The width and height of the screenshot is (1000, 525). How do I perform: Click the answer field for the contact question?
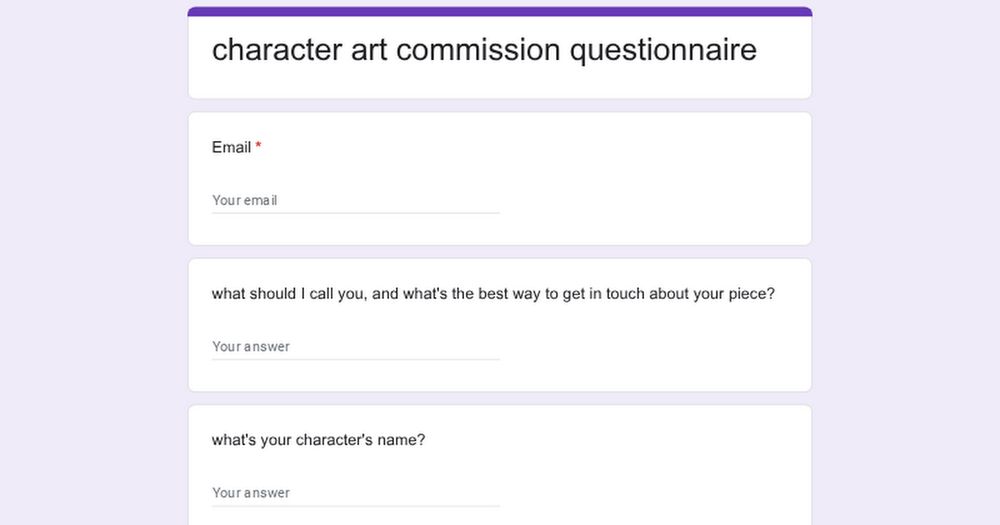[355, 347]
